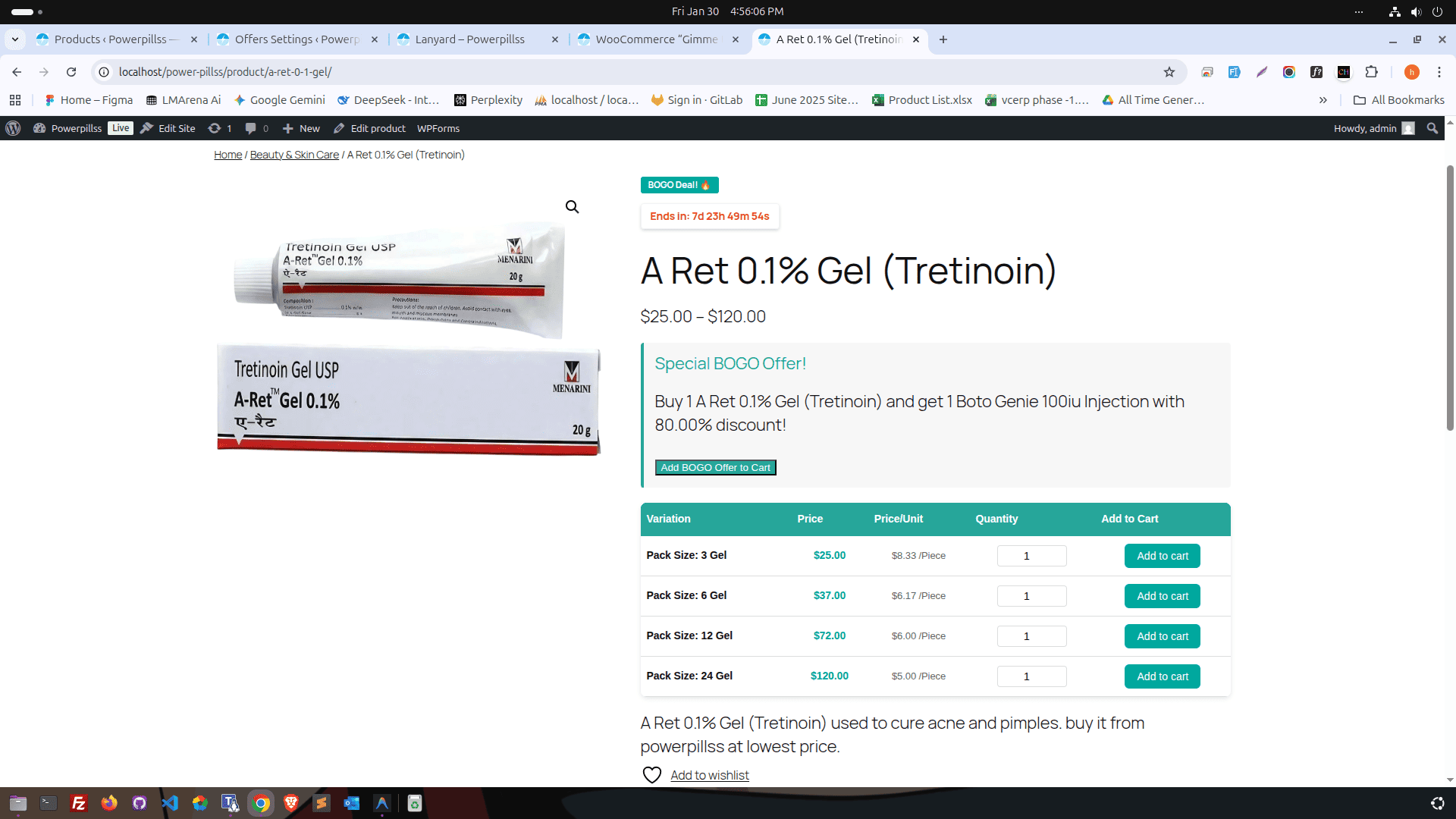The image size is (1456, 819).
Task: Launch FileZilla from the taskbar
Action: 78,803
